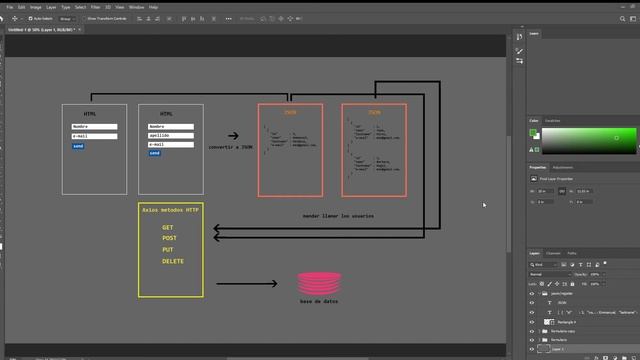Screen dimensions: 640x360
Task: Select the Learn panel tab
Action: pyautogui.click(x=534, y=33)
